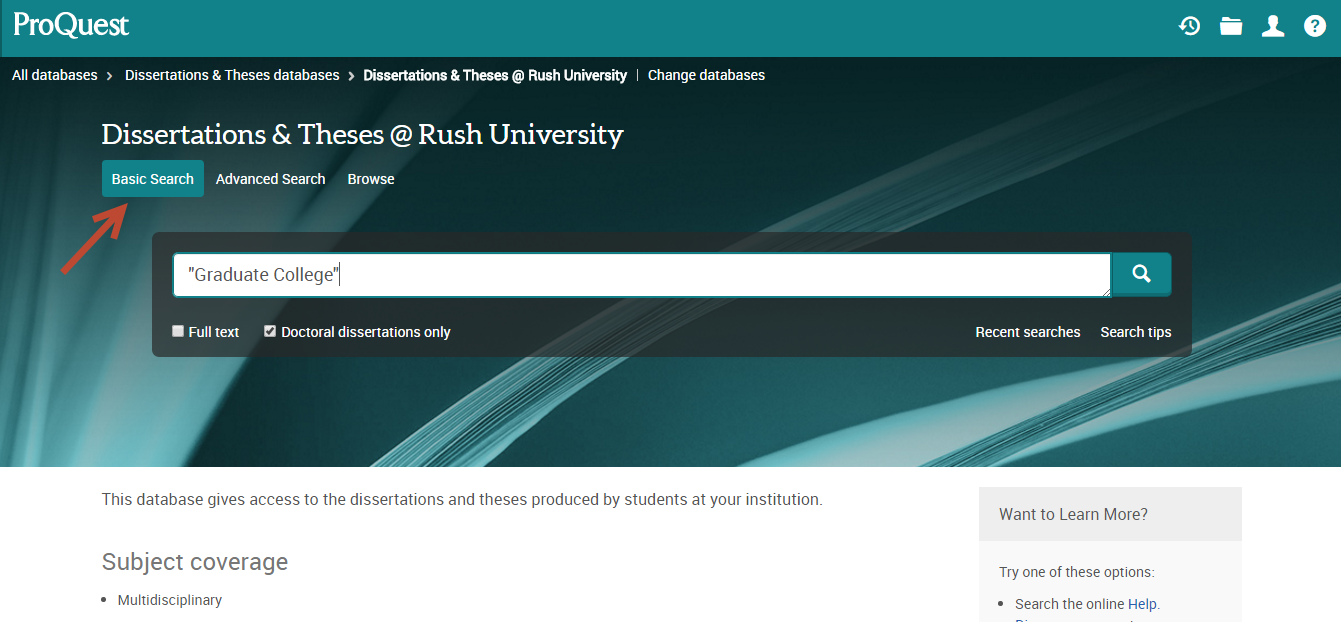Switch to the Advanced Search tab

click(x=271, y=179)
